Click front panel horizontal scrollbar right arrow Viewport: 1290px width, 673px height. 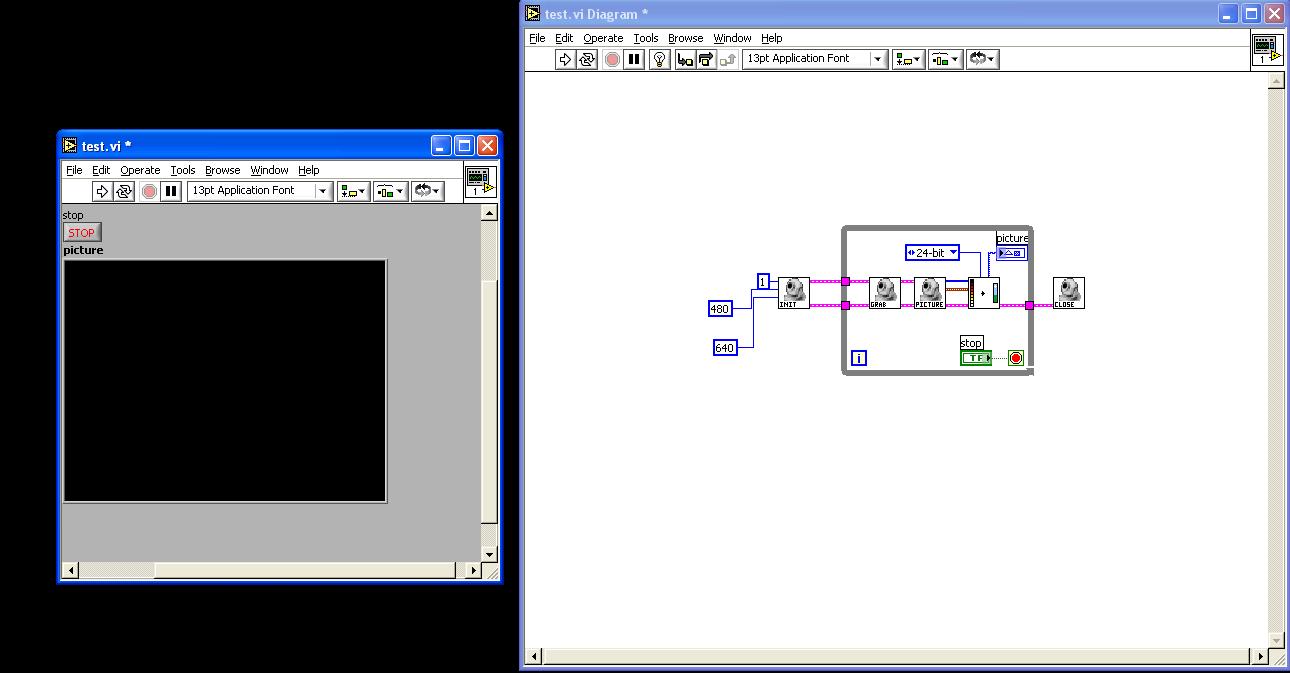[x=473, y=570]
